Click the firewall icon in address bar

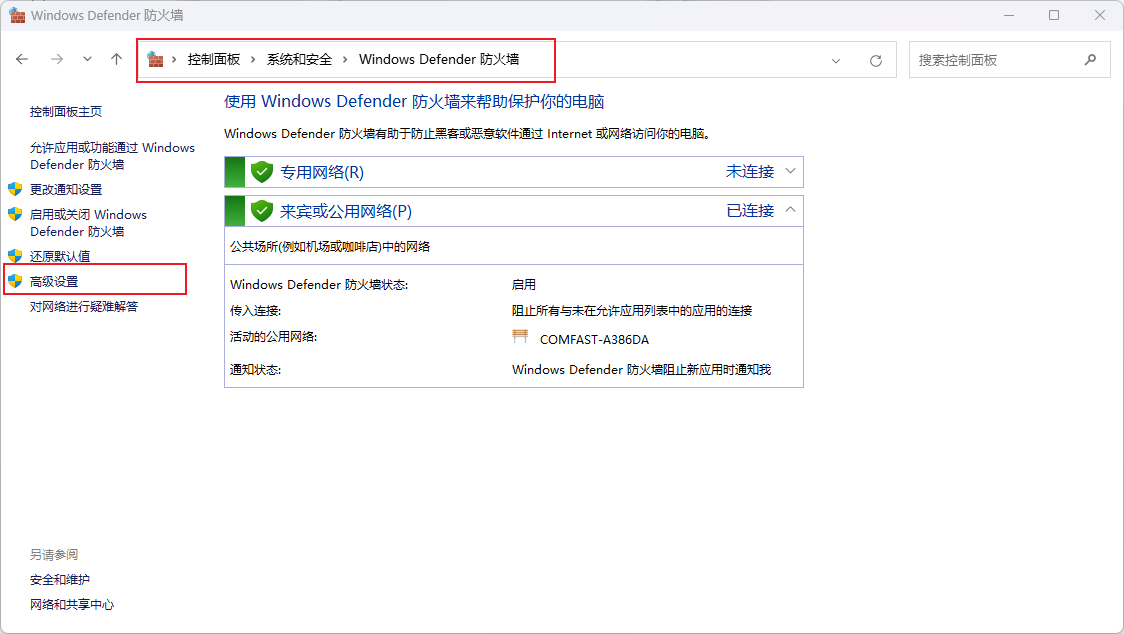pos(155,60)
